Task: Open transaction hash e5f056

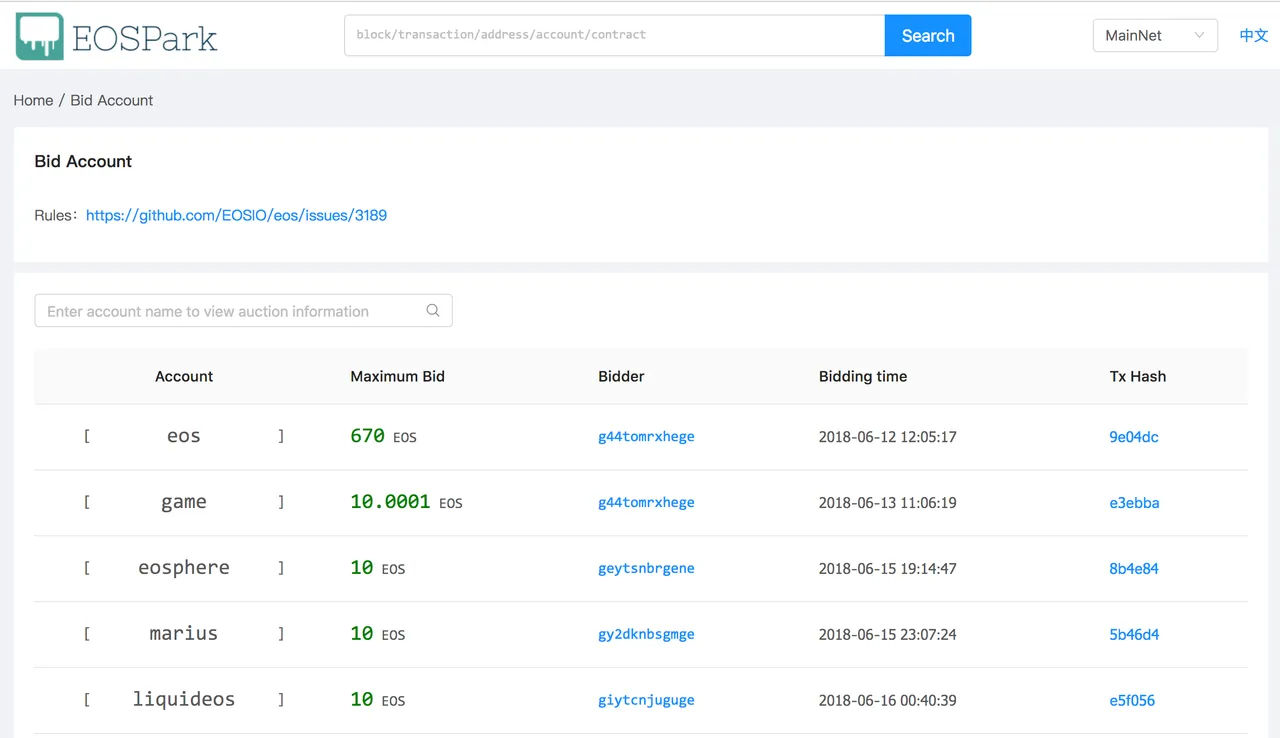Action: (1132, 701)
